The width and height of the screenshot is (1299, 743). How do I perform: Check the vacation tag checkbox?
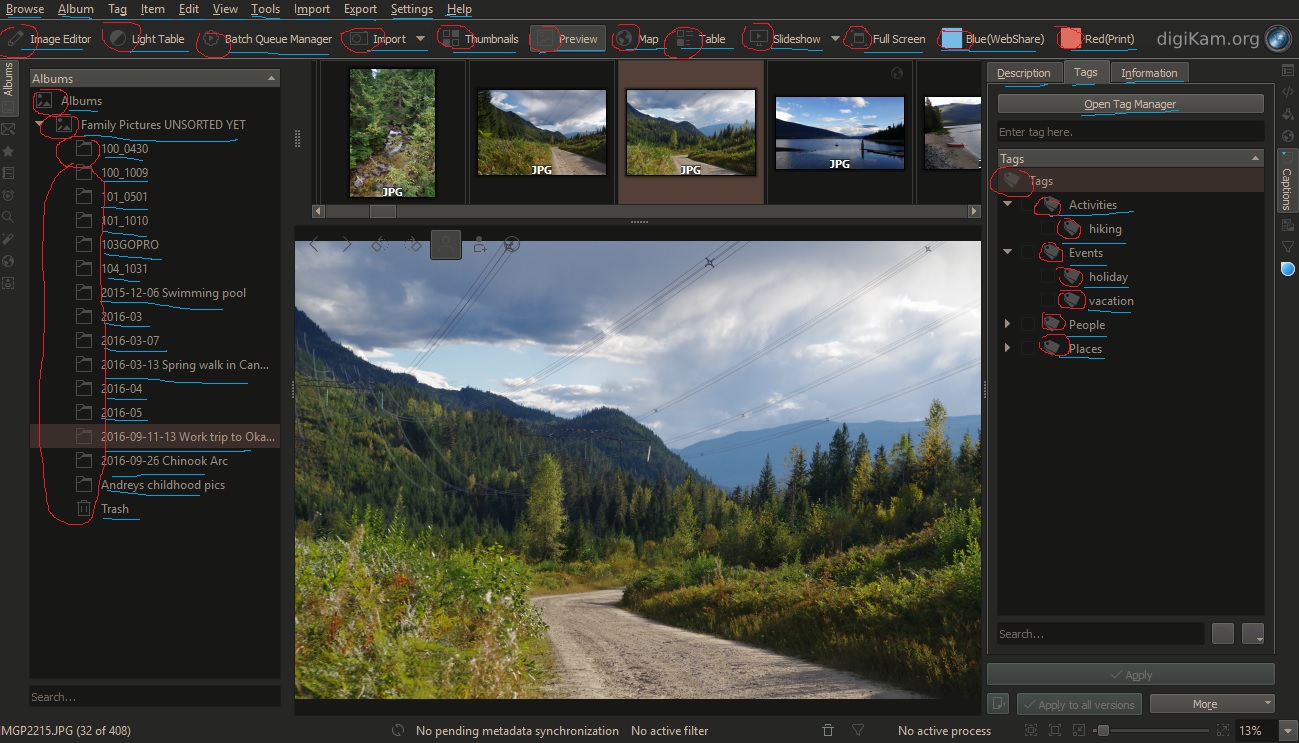pyautogui.click(x=1048, y=301)
